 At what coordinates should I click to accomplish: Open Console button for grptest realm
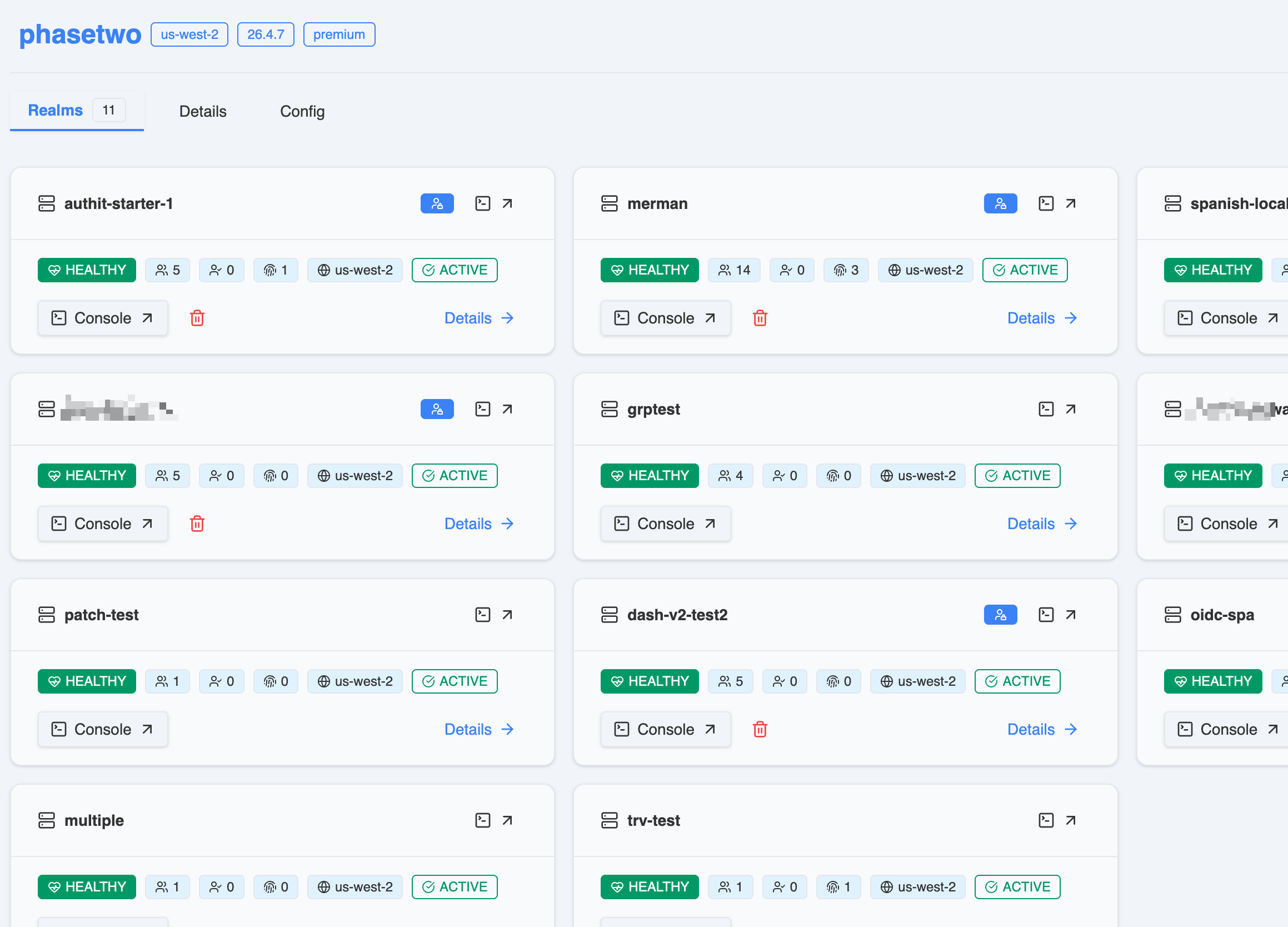click(x=666, y=524)
